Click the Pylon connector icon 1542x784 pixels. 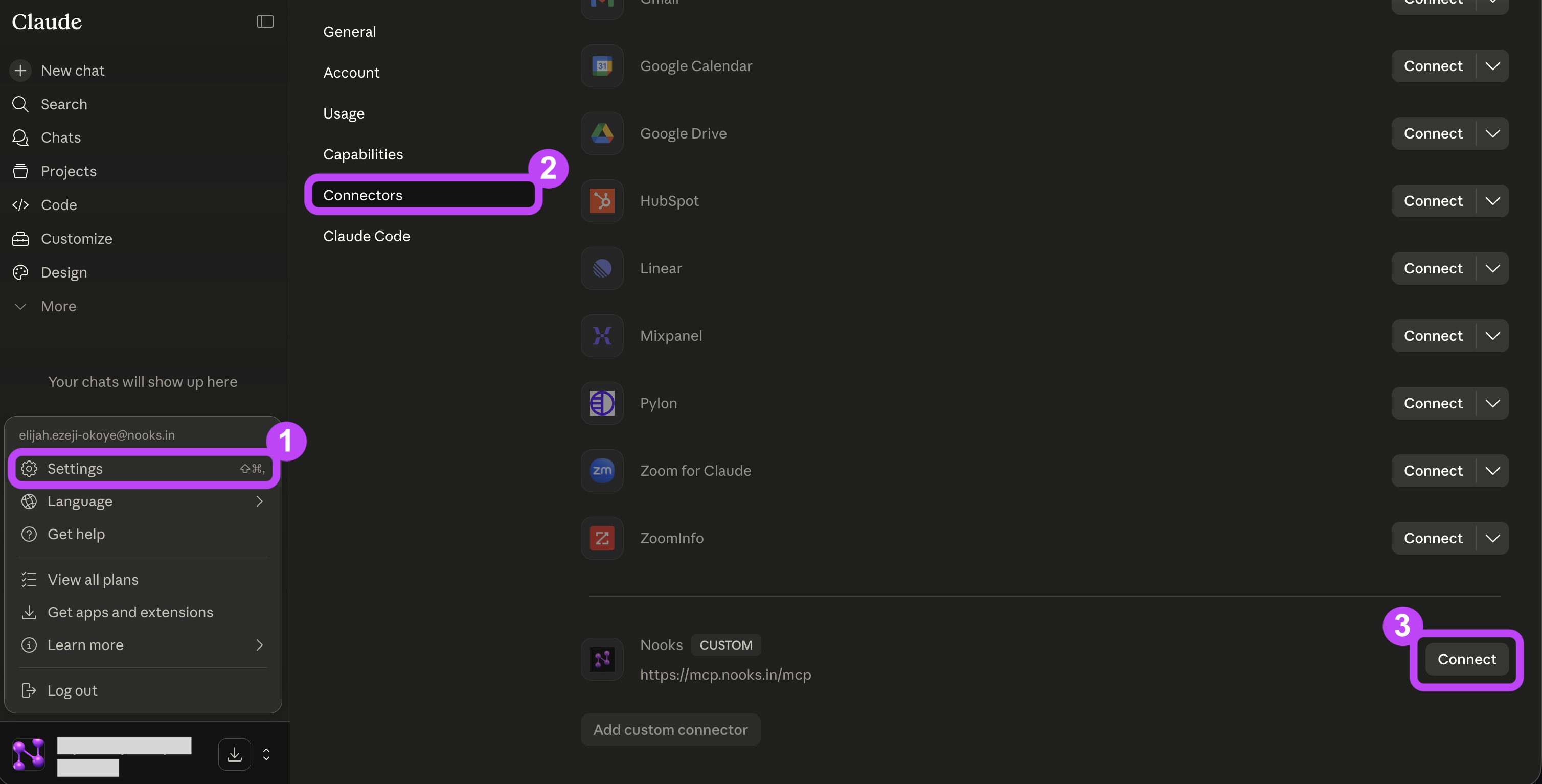tap(602, 403)
